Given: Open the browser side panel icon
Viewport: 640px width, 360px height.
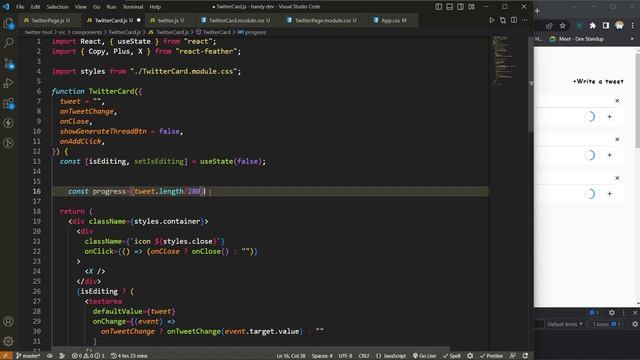Looking at the screenshot, I should (606, 26).
